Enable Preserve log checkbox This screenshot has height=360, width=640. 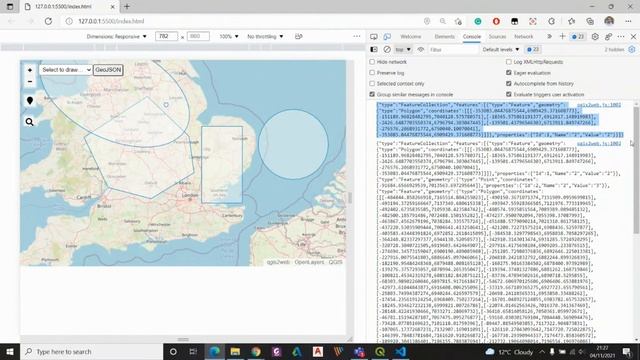(372, 73)
